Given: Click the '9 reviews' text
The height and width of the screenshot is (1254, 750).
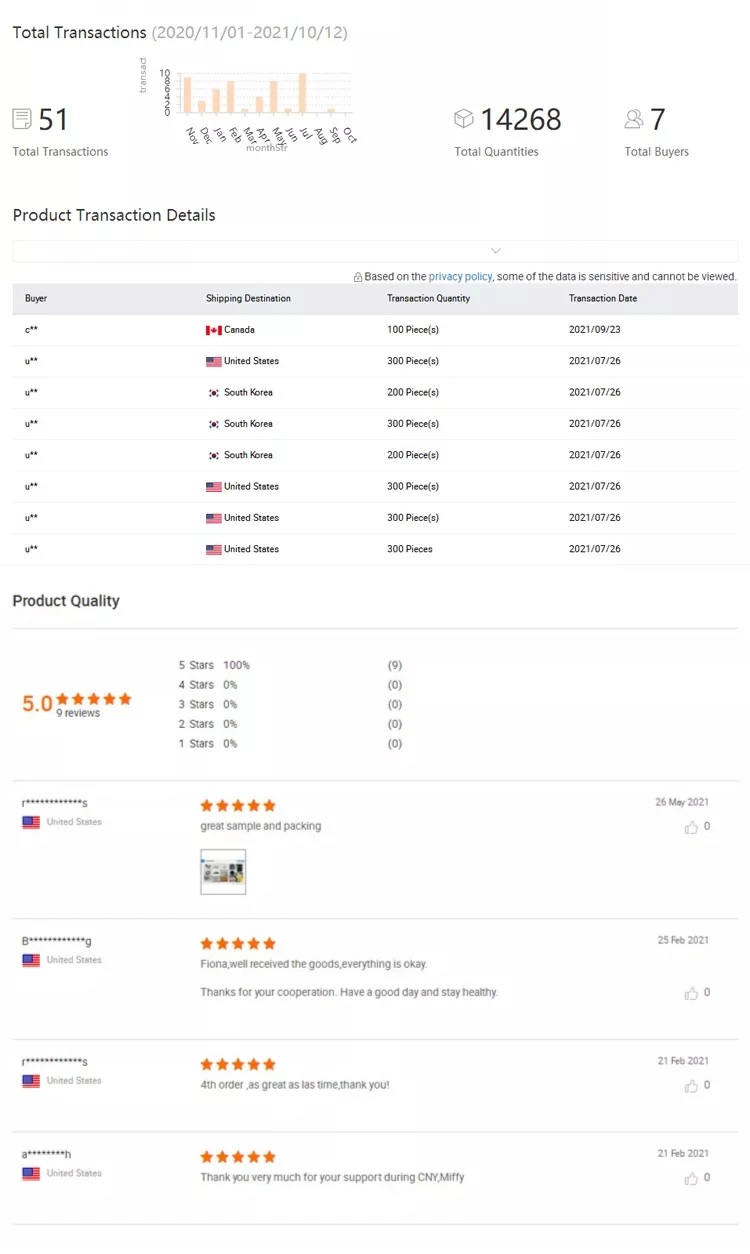Looking at the screenshot, I should [x=78, y=714].
